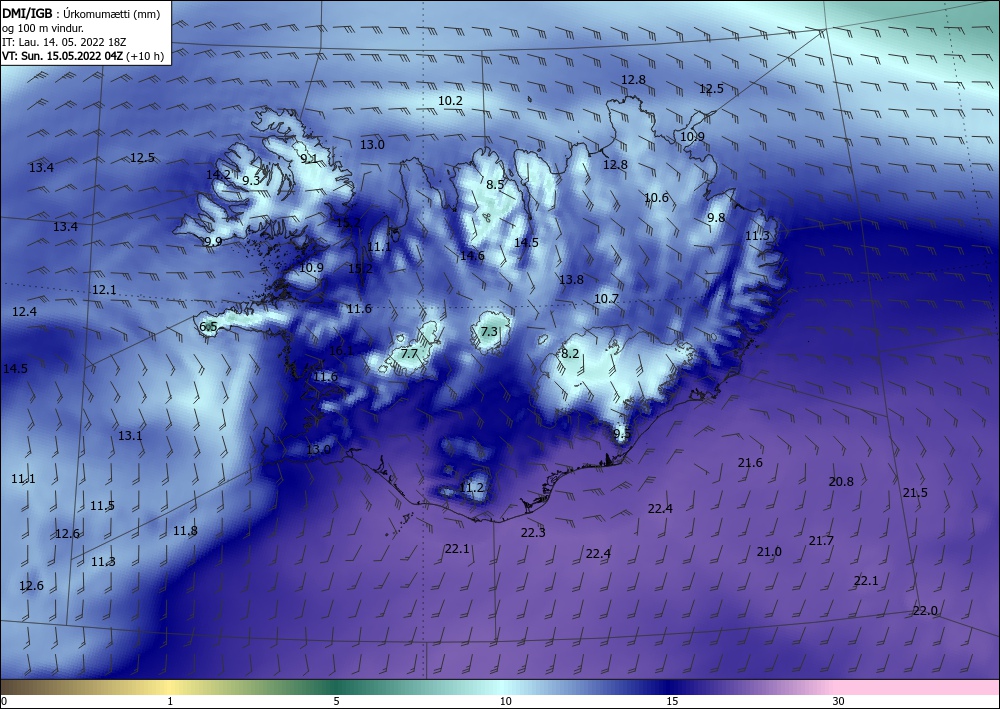Click the 'IT: Lau. 14. 05. 2022 18Z' line
1000x709 pixels.
64,42
